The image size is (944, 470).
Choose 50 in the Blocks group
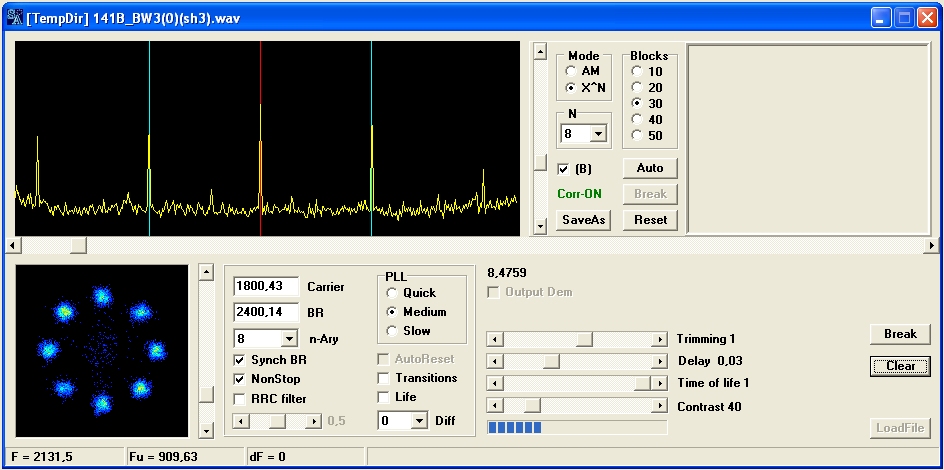click(x=637, y=136)
